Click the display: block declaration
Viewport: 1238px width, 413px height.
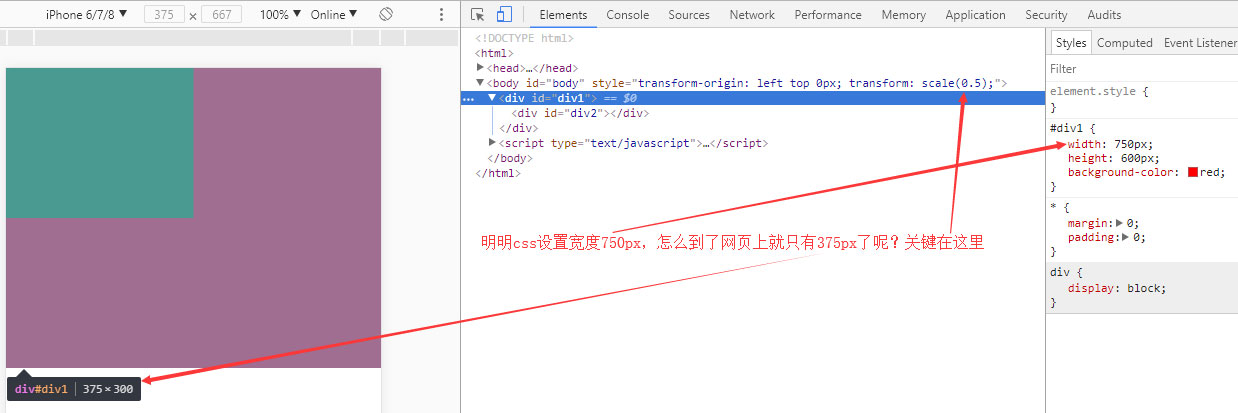pos(1117,288)
